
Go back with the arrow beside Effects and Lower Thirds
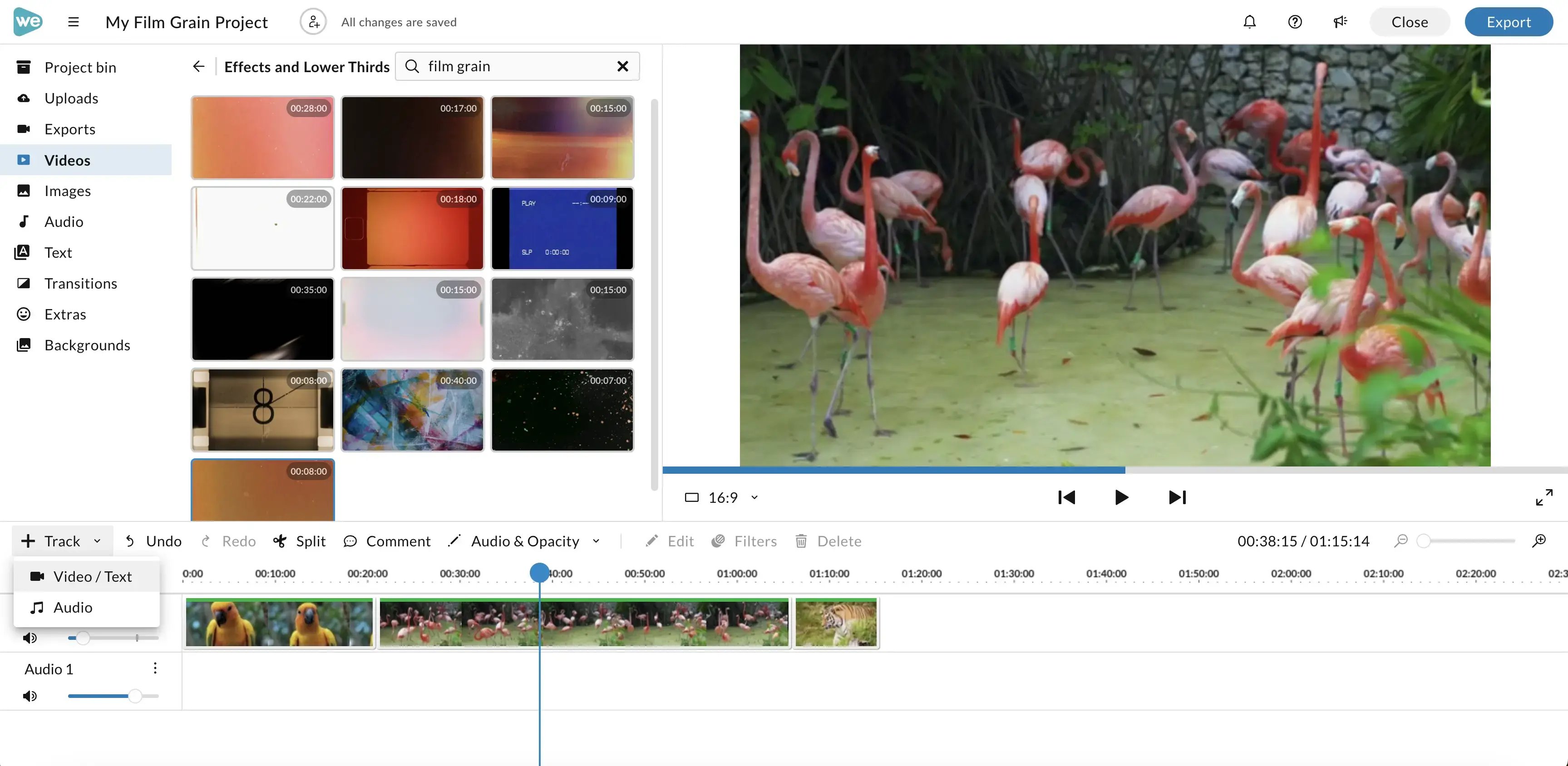coord(198,66)
